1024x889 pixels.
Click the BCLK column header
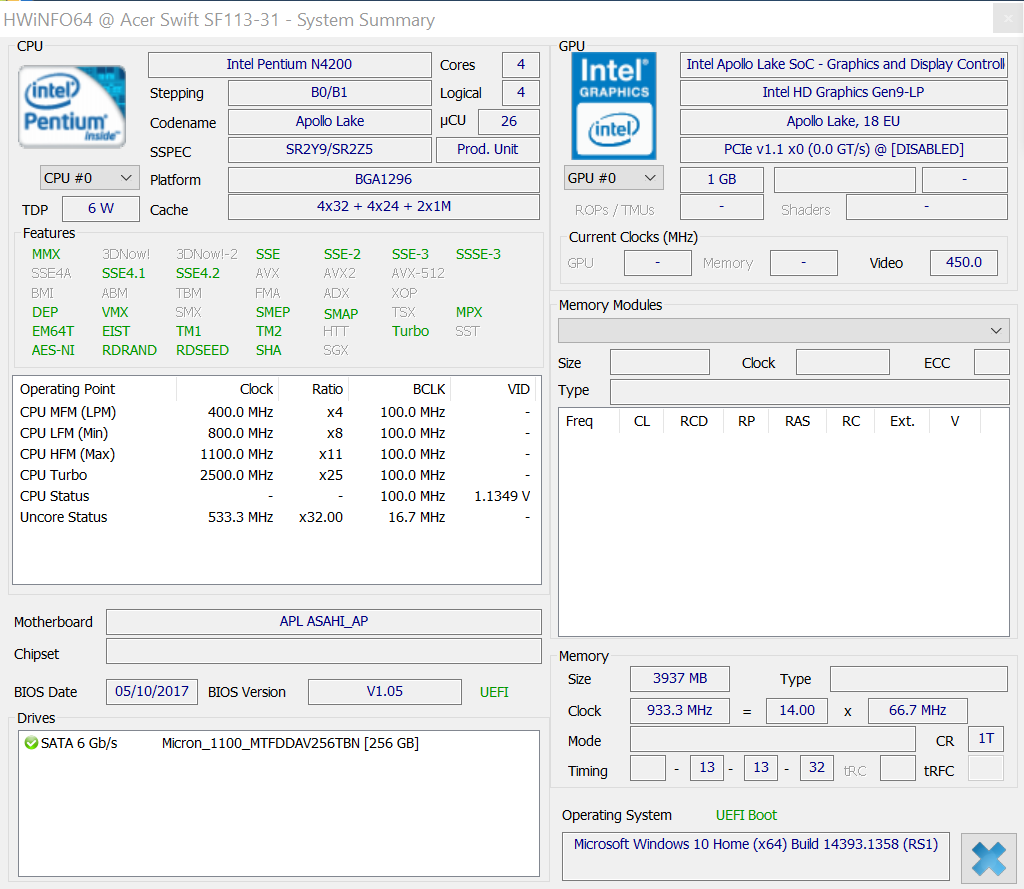tap(400, 389)
